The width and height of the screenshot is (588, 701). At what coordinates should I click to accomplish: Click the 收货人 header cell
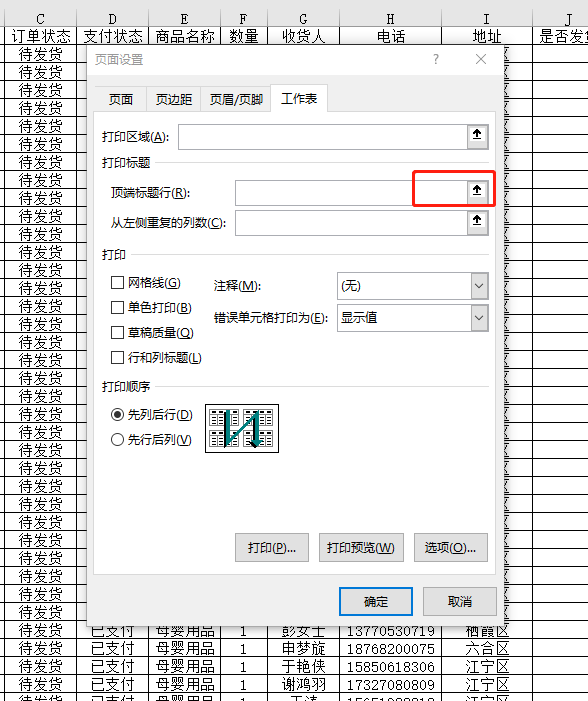[303, 36]
